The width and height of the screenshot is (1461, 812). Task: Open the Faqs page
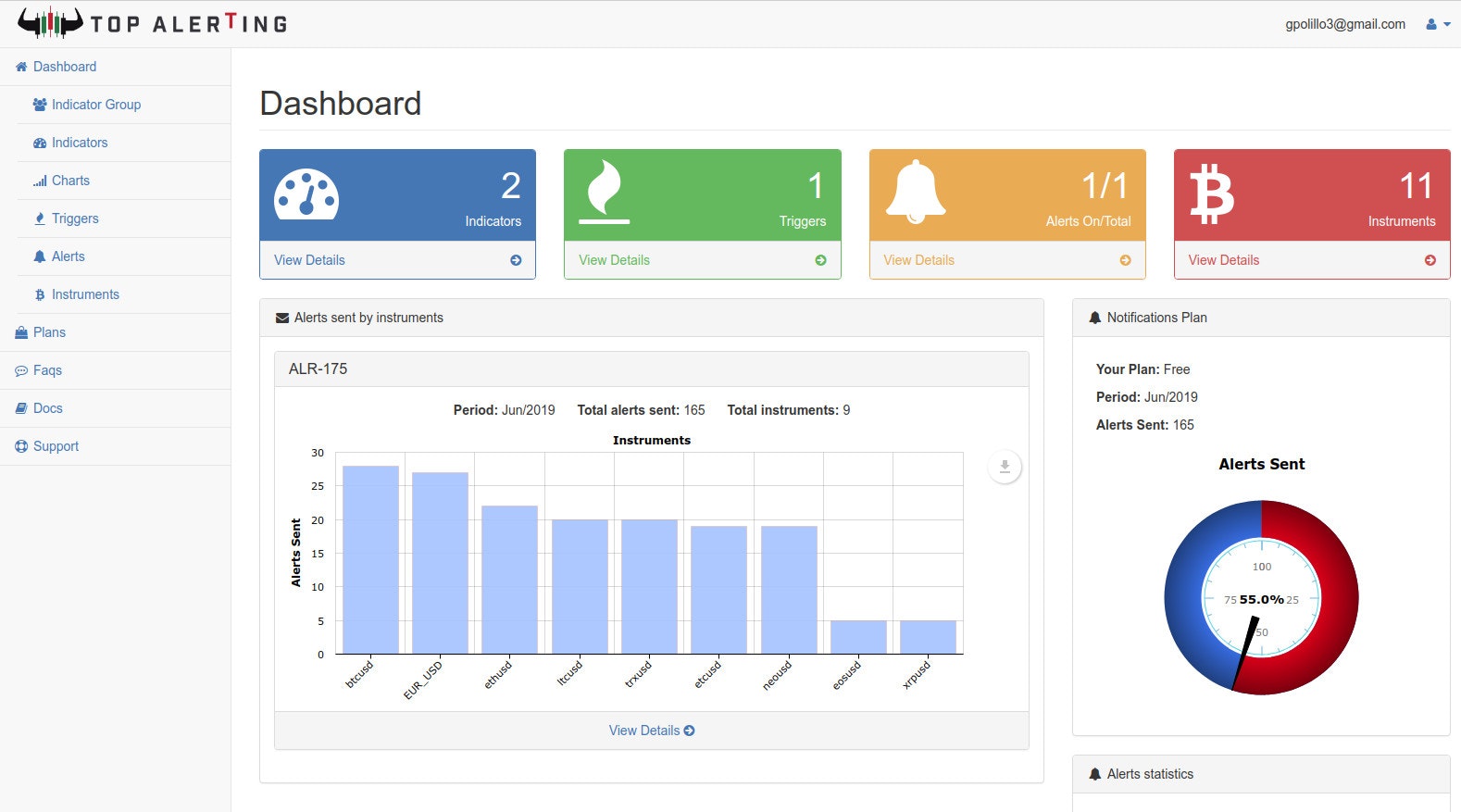click(x=116, y=370)
